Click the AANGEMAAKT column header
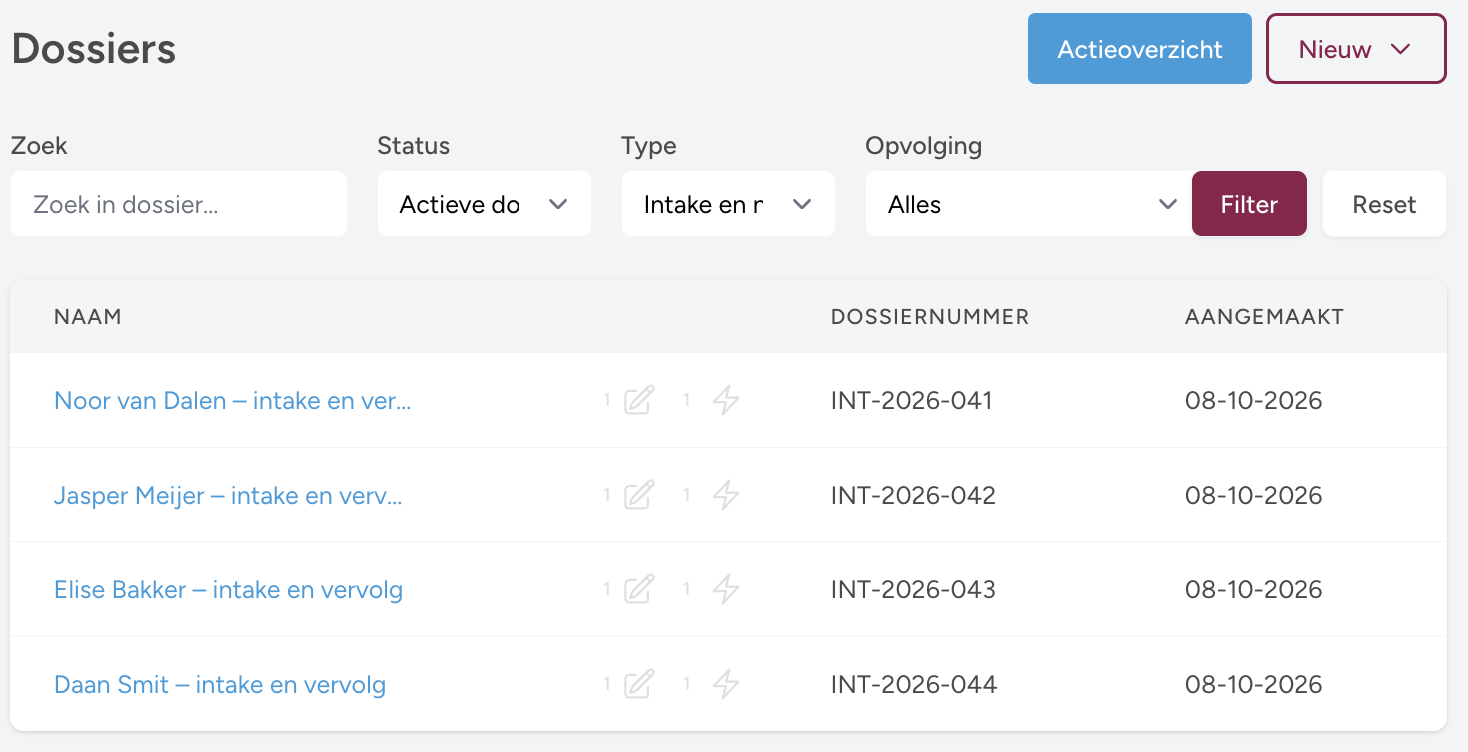The width and height of the screenshot is (1468, 752). click(x=1264, y=317)
